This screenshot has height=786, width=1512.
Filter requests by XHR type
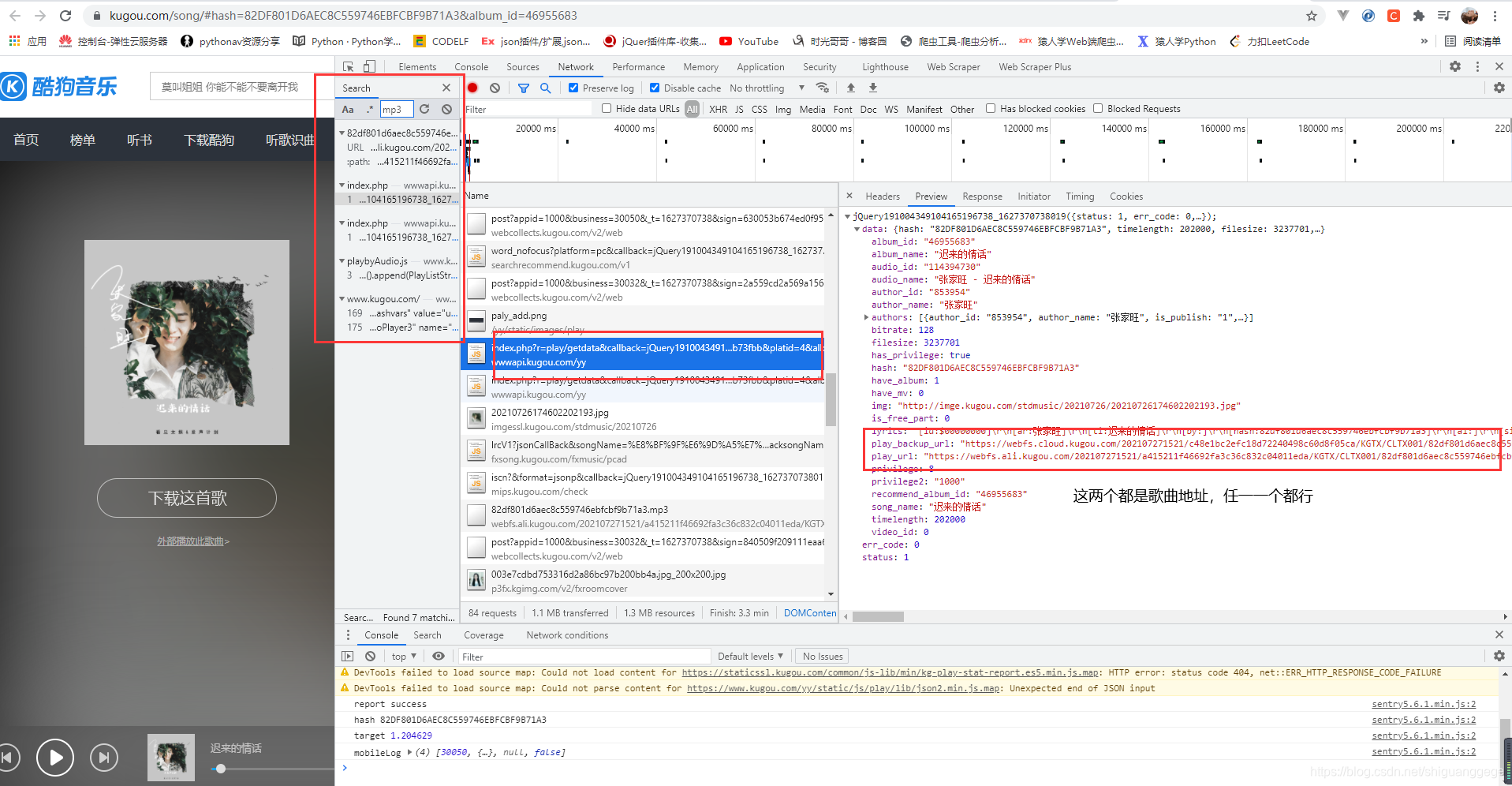[718, 109]
